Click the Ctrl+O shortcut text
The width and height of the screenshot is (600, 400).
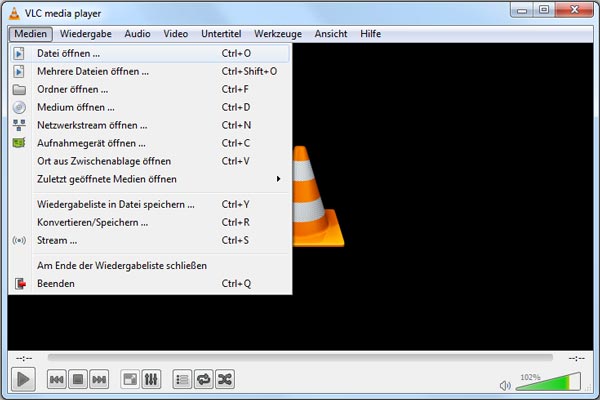[236, 53]
